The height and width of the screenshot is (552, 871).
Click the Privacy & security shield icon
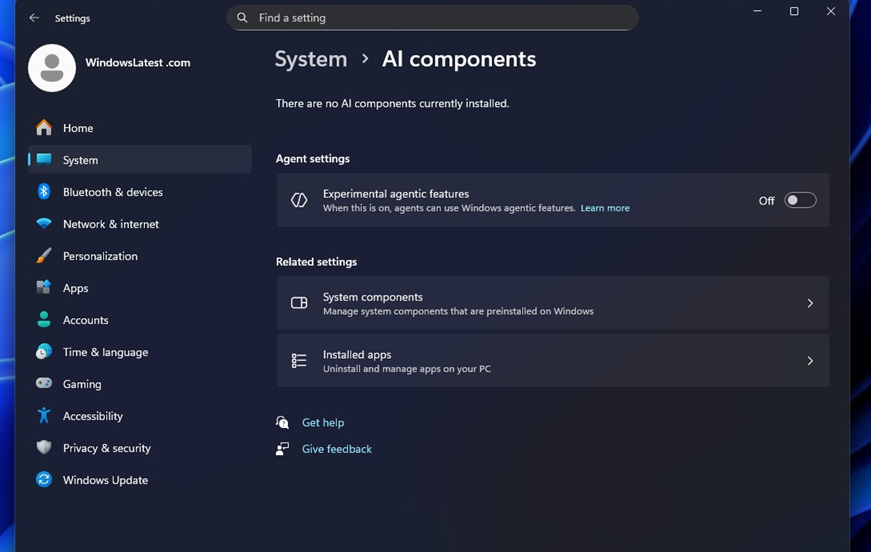44,447
